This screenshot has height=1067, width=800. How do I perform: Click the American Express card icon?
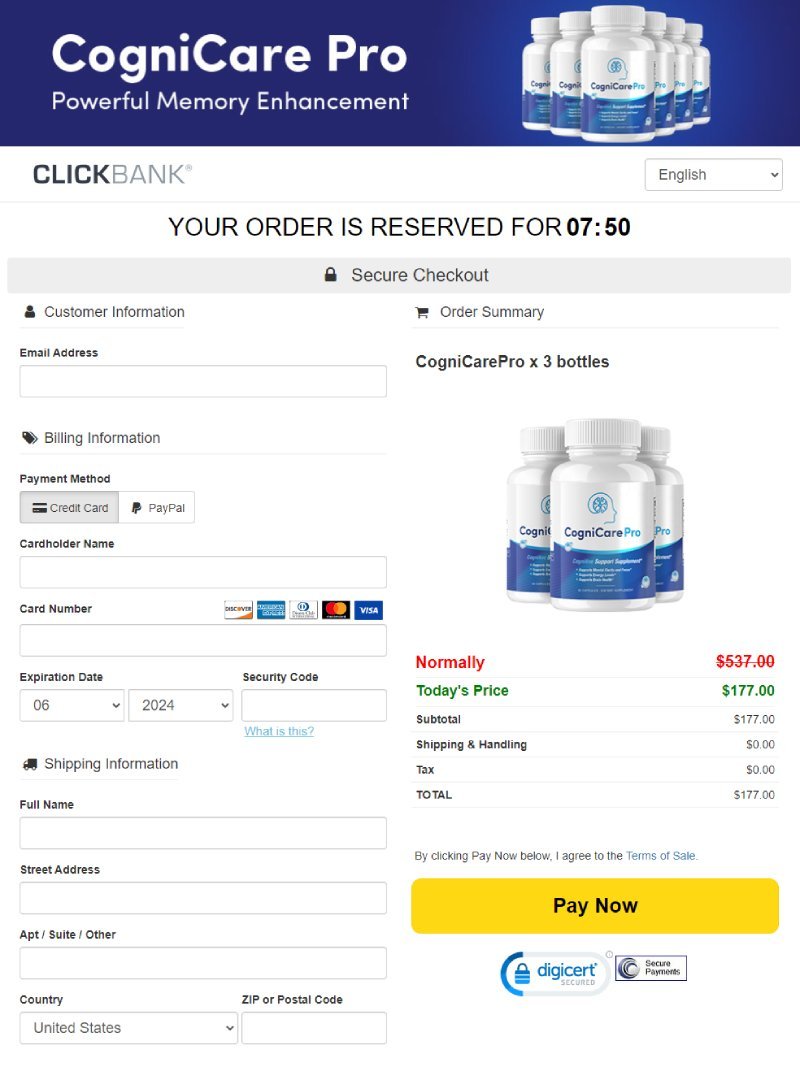pyautogui.click(x=271, y=610)
